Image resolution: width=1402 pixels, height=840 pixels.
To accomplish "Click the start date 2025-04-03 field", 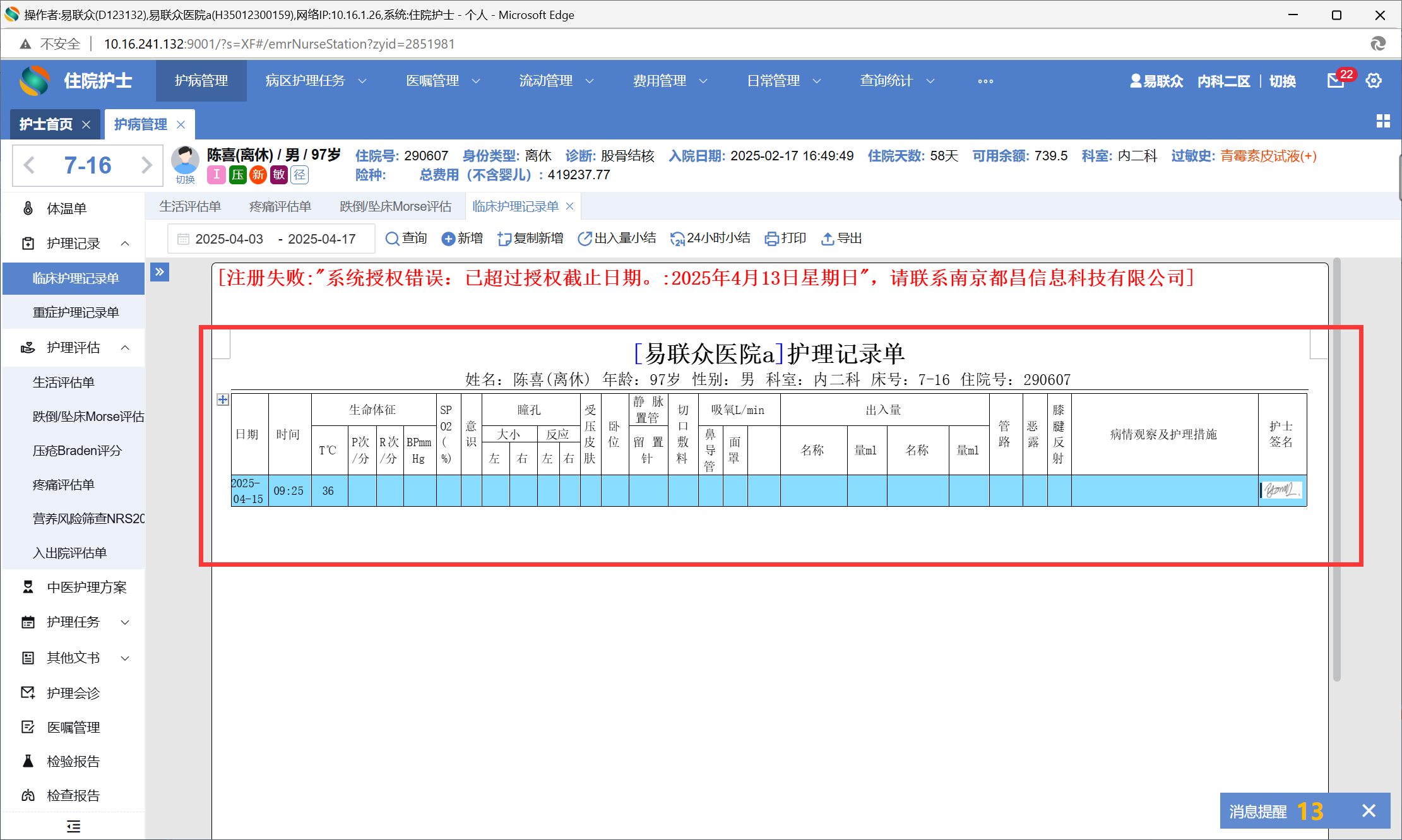I will (x=229, y=239).
